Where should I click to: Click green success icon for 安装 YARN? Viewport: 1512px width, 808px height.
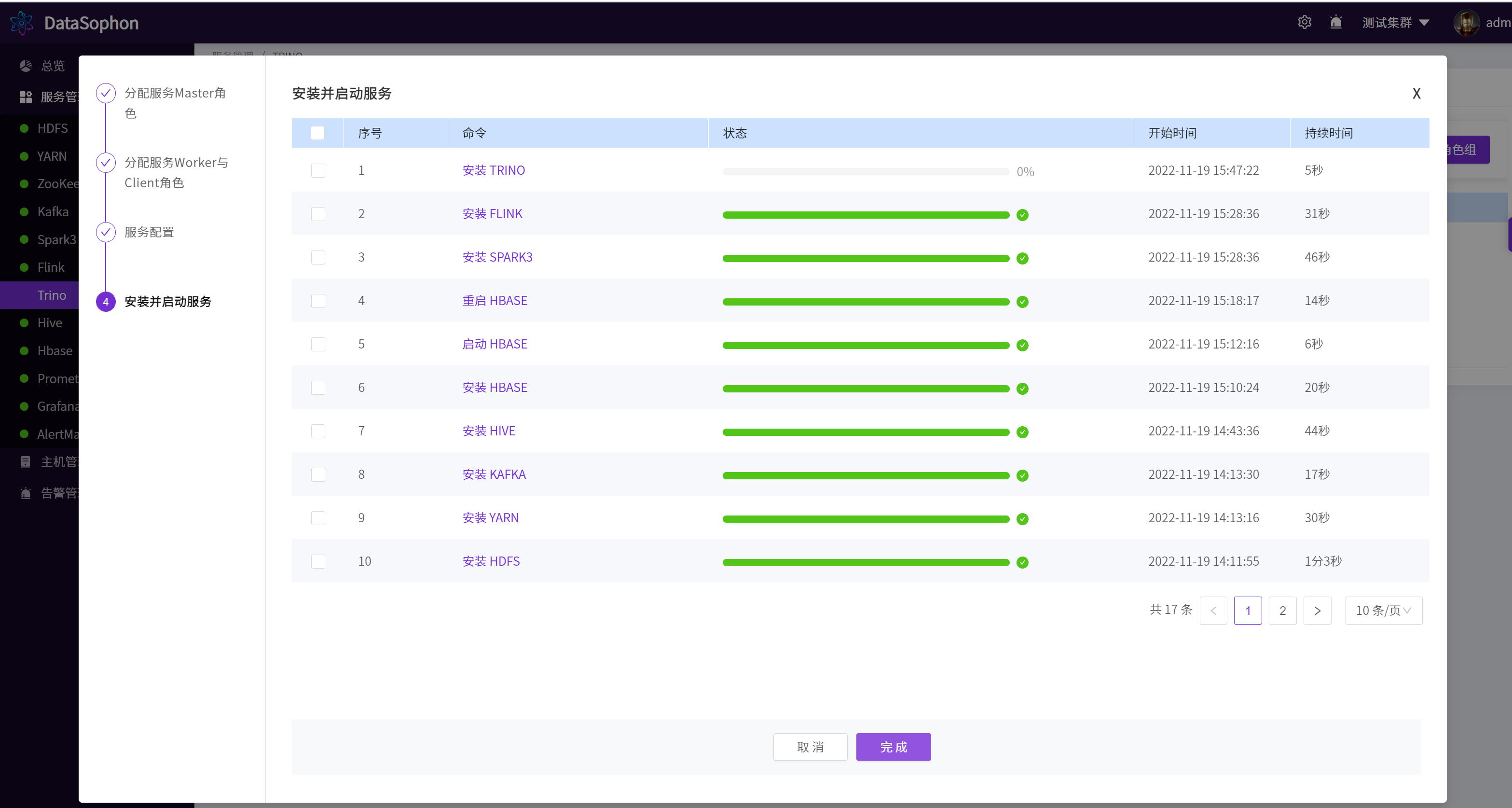pos(1022,519)
